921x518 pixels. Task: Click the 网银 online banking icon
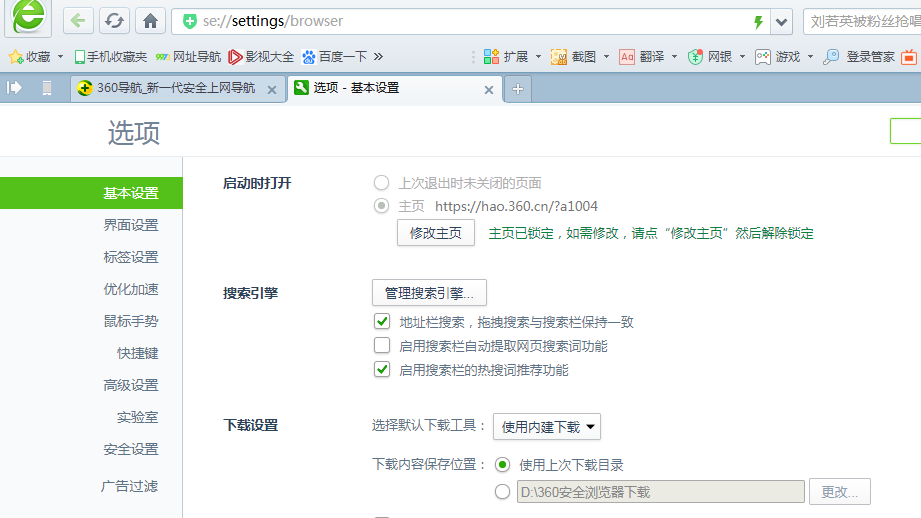[x=695, y=57]
